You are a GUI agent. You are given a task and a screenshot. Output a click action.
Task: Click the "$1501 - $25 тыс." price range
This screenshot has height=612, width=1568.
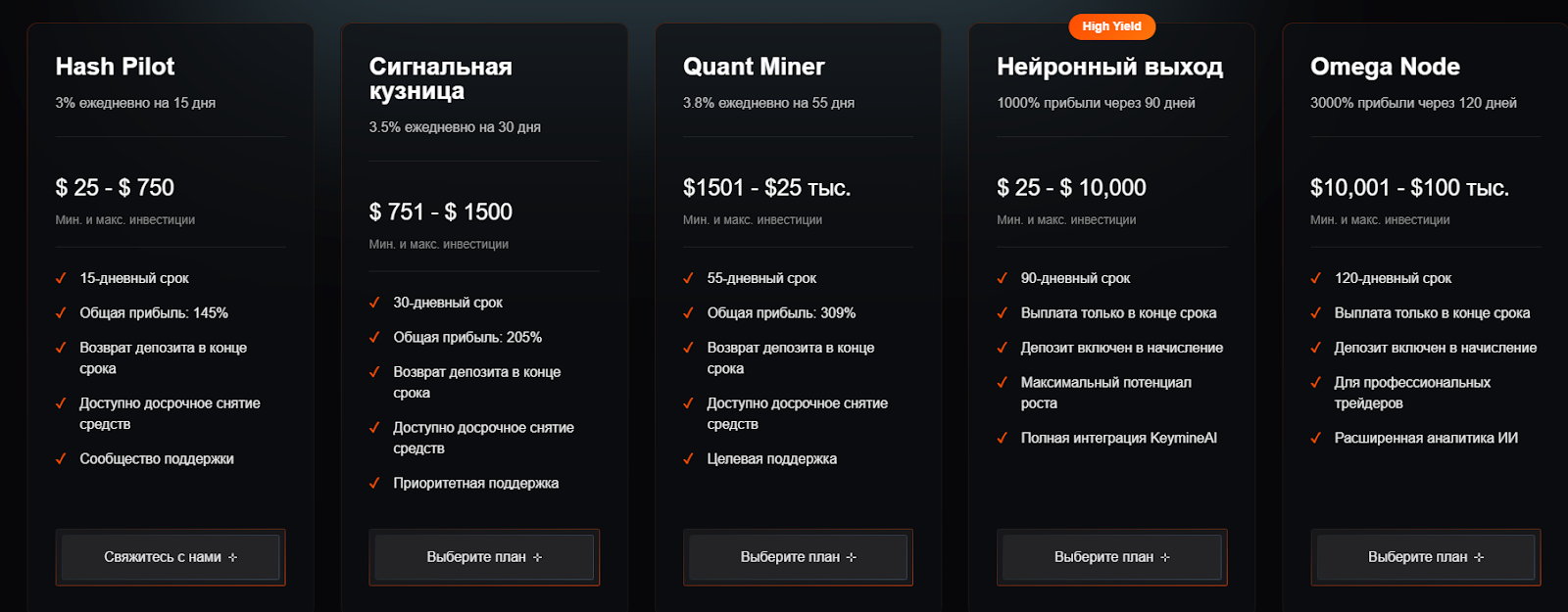point(766,188)
